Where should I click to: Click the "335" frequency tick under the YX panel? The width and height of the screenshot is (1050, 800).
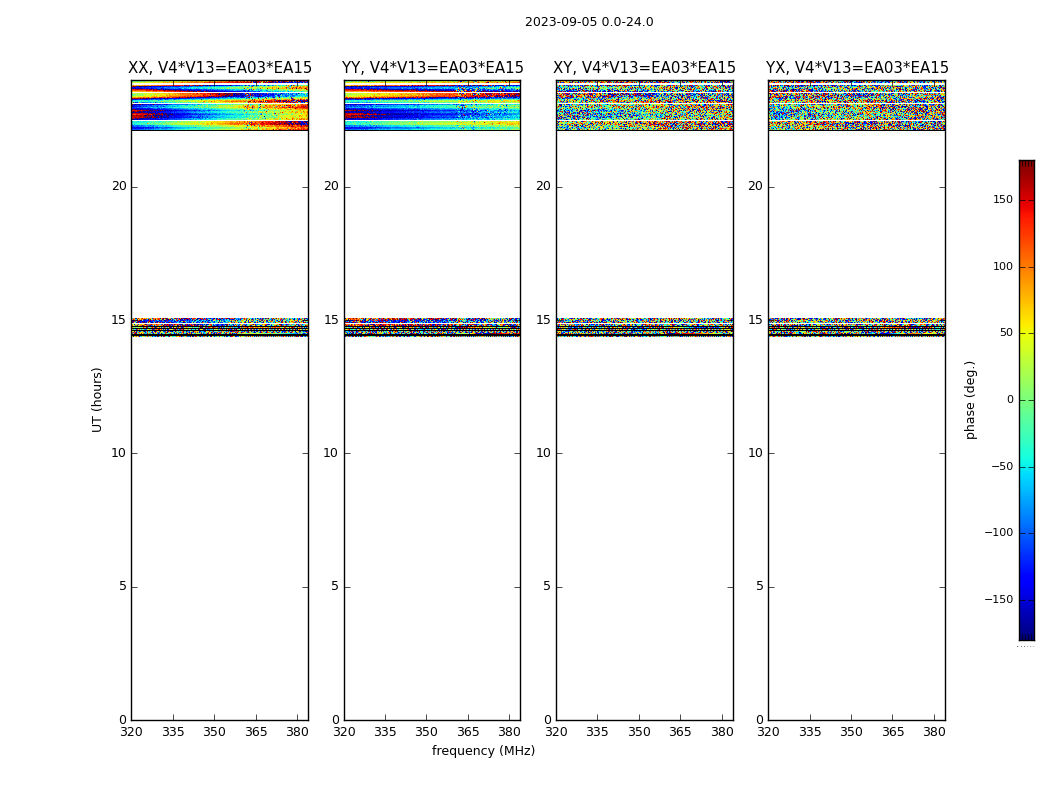click(x=810, y=732)
